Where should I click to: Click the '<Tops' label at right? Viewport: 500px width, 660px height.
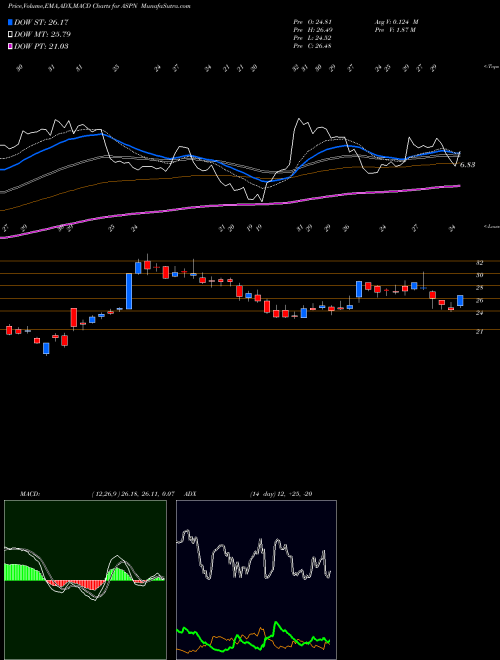click(x=491, y=67)
